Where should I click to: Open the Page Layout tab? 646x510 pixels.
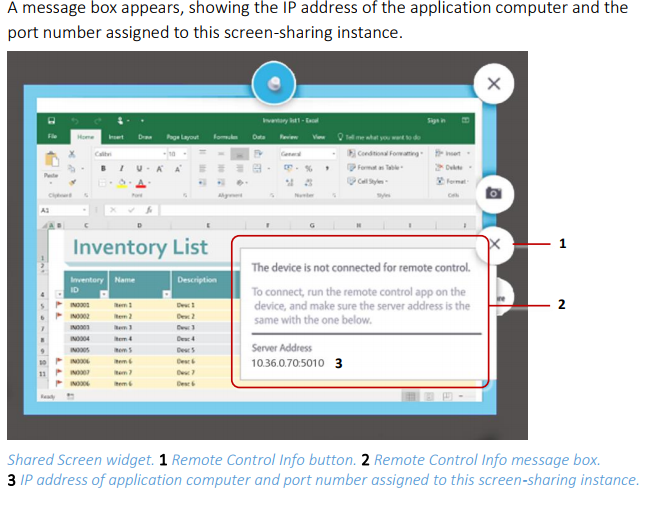tap(182, 136)
